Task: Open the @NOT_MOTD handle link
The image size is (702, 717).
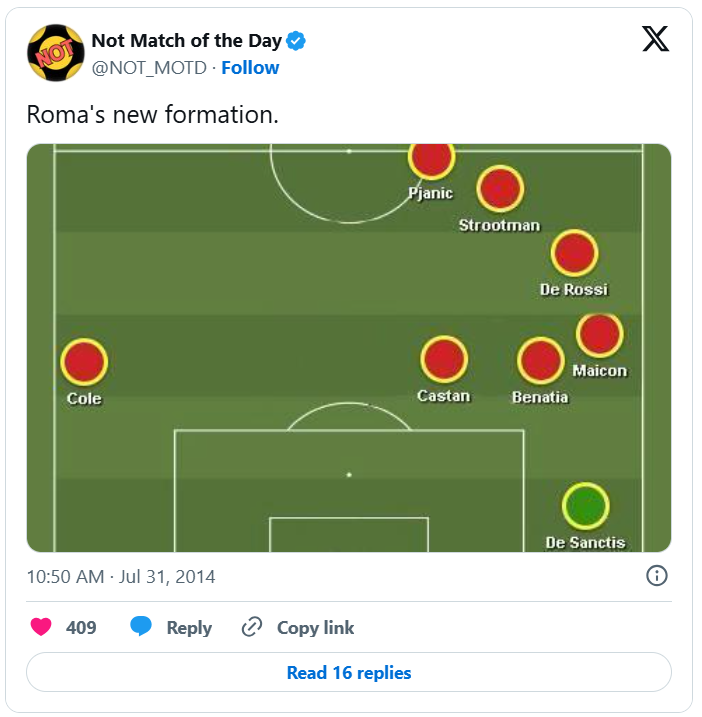Action: point(149,68)
